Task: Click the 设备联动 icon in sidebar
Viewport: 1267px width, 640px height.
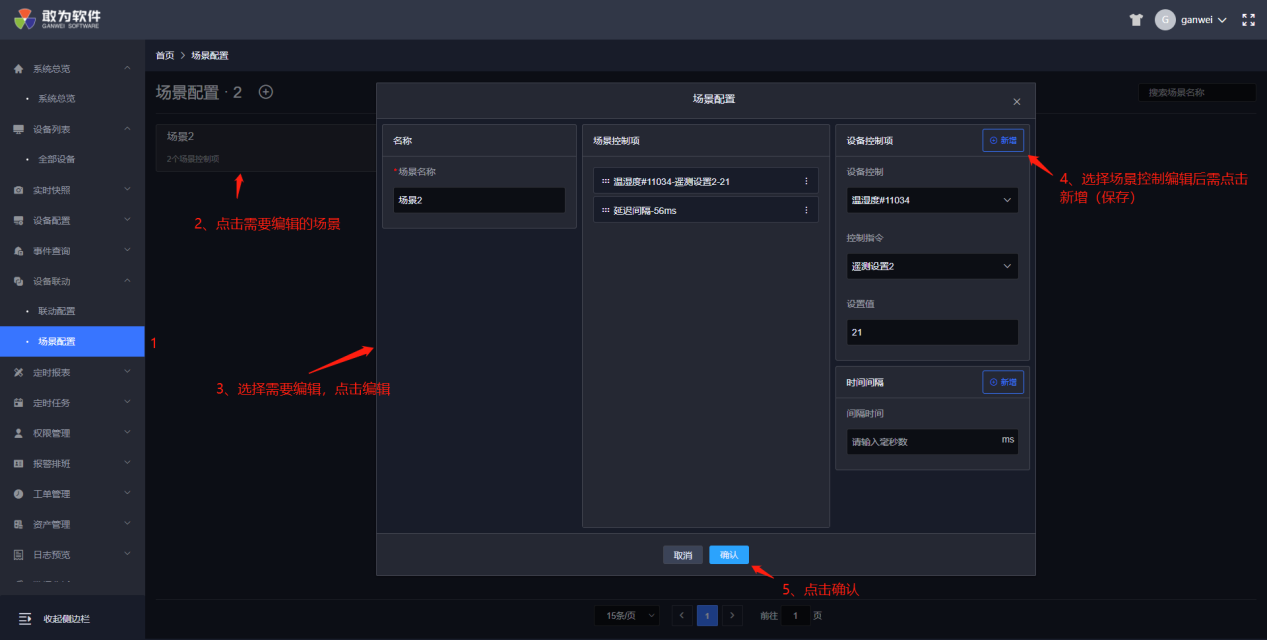Action: click(x=19, y=281)
